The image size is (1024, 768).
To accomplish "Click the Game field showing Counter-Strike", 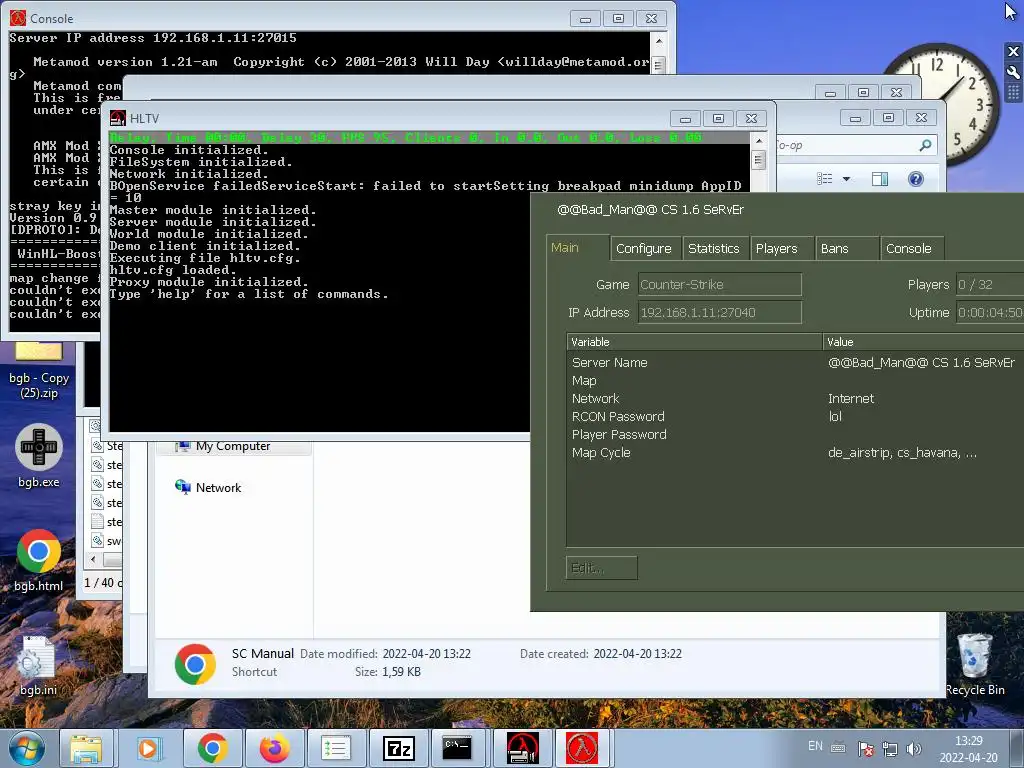I will [x=719, y=285].
